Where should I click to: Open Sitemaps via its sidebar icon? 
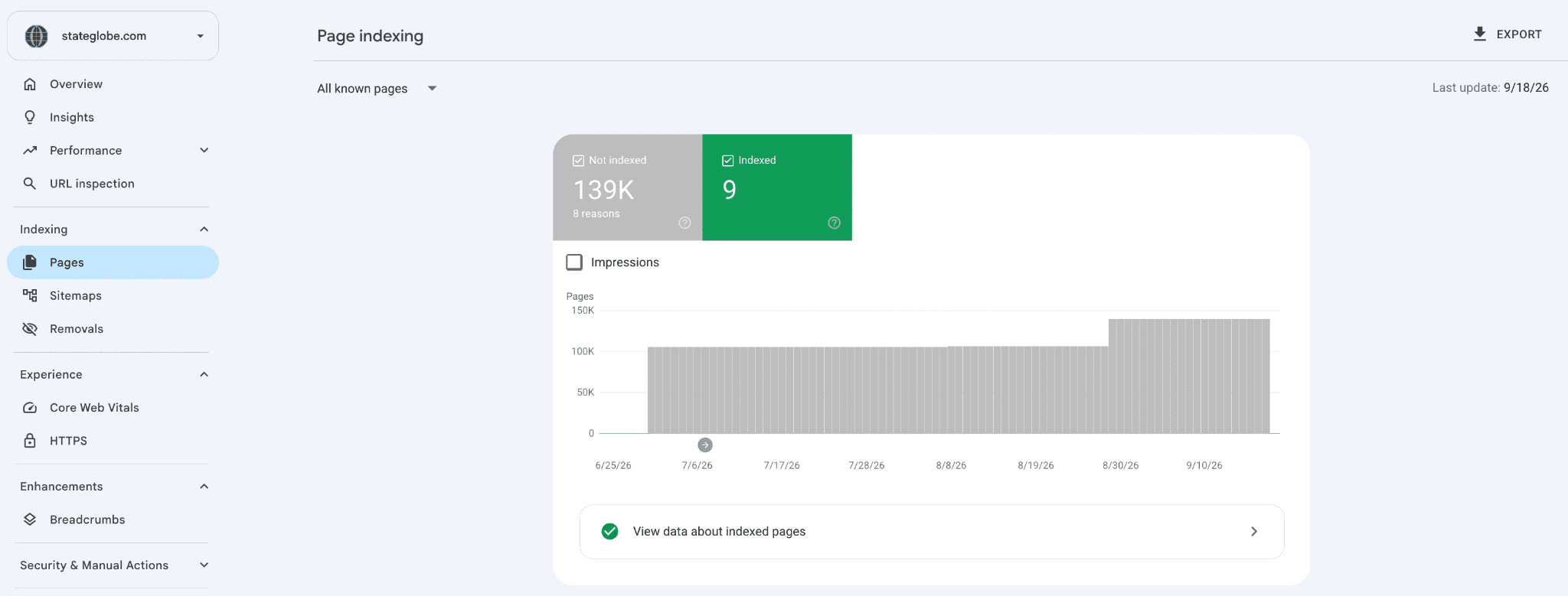click(30, 295)
